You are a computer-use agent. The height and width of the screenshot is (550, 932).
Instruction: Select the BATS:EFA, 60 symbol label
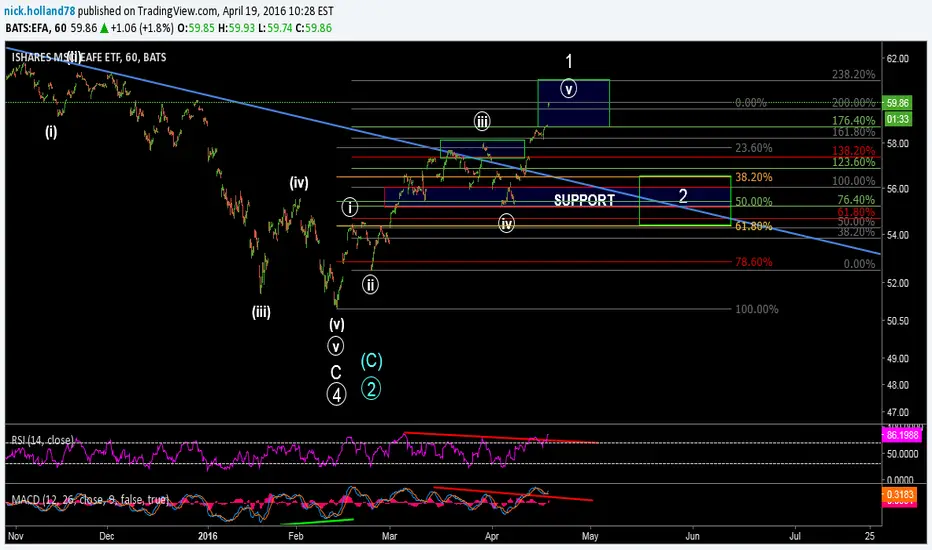[36, 28]
